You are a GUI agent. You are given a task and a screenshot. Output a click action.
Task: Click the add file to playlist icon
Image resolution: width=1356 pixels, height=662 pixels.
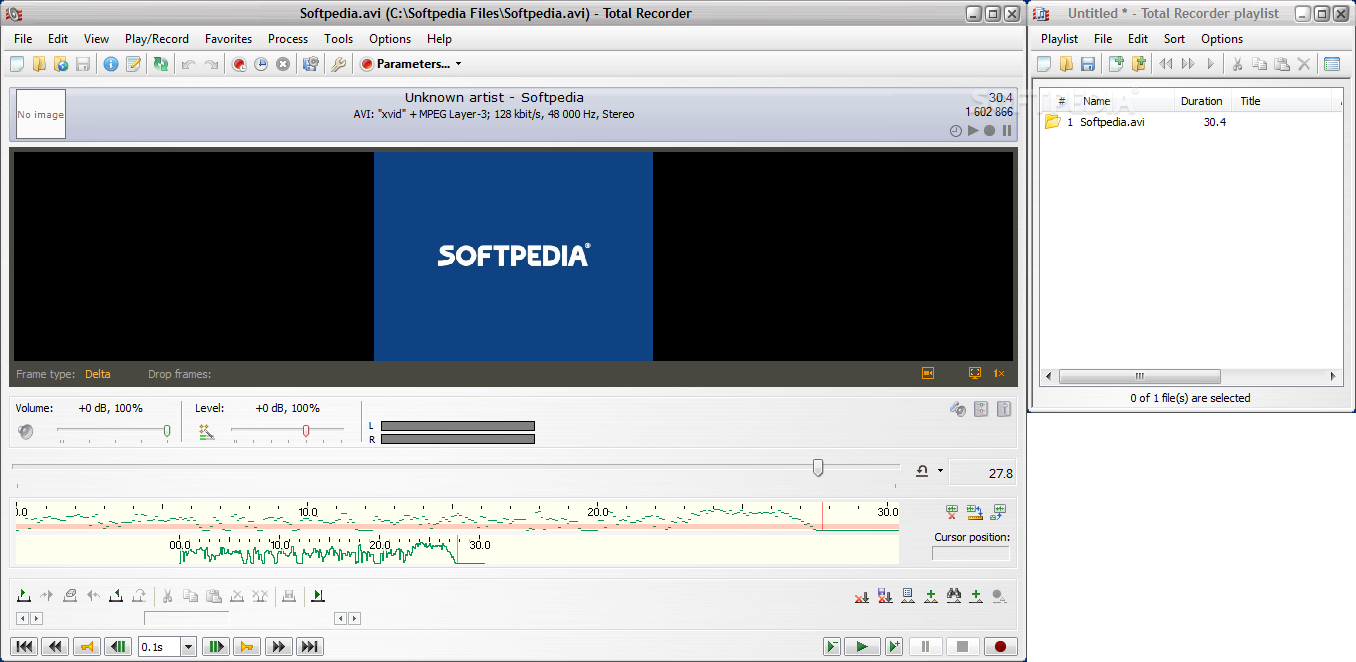1116,64
